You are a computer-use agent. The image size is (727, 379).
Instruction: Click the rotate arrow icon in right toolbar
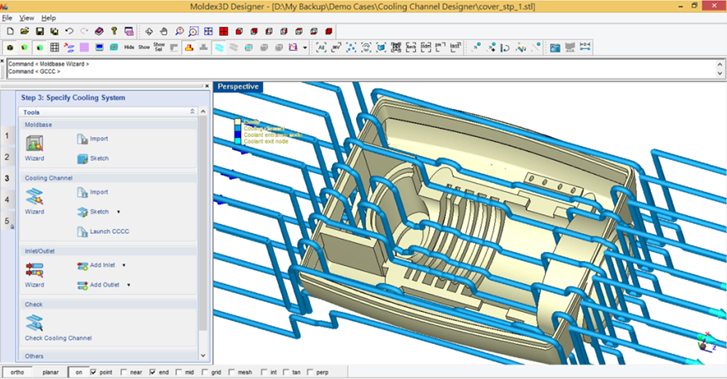point(506,47)
